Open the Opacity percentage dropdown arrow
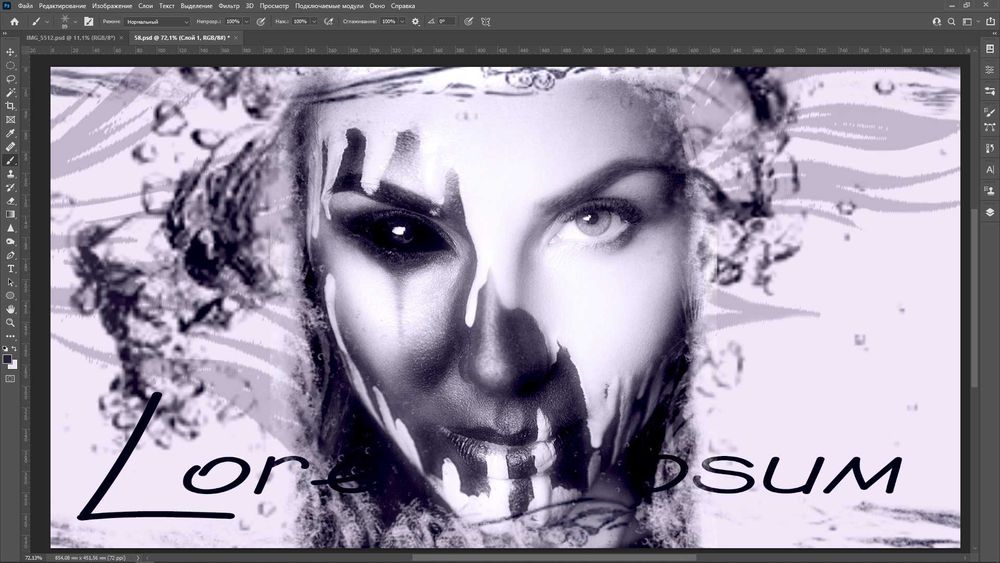Screen dimensions: 1000x563 [247, 22]
